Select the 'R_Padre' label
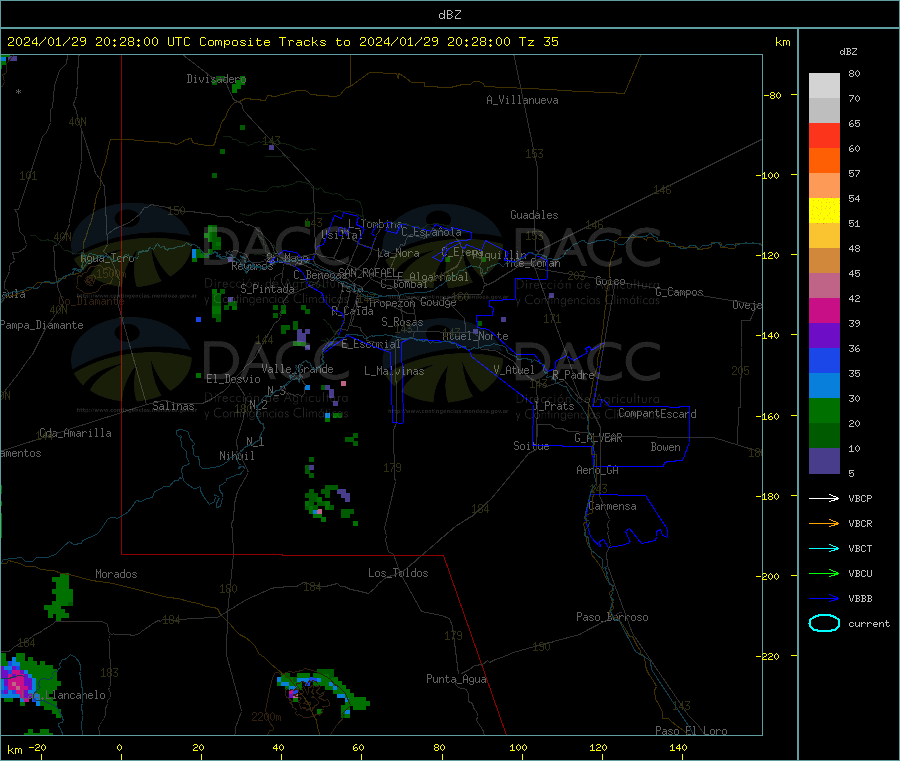 tap(573, 375)
